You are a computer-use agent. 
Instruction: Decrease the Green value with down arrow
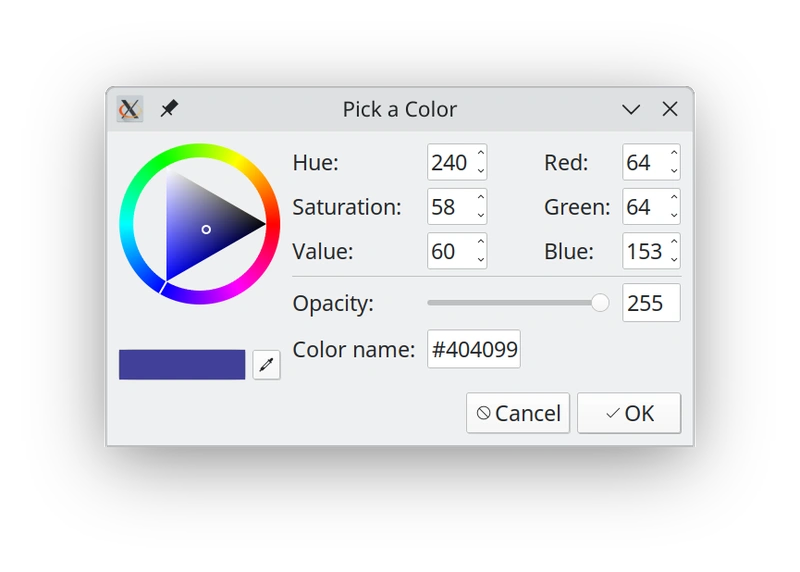674,215
